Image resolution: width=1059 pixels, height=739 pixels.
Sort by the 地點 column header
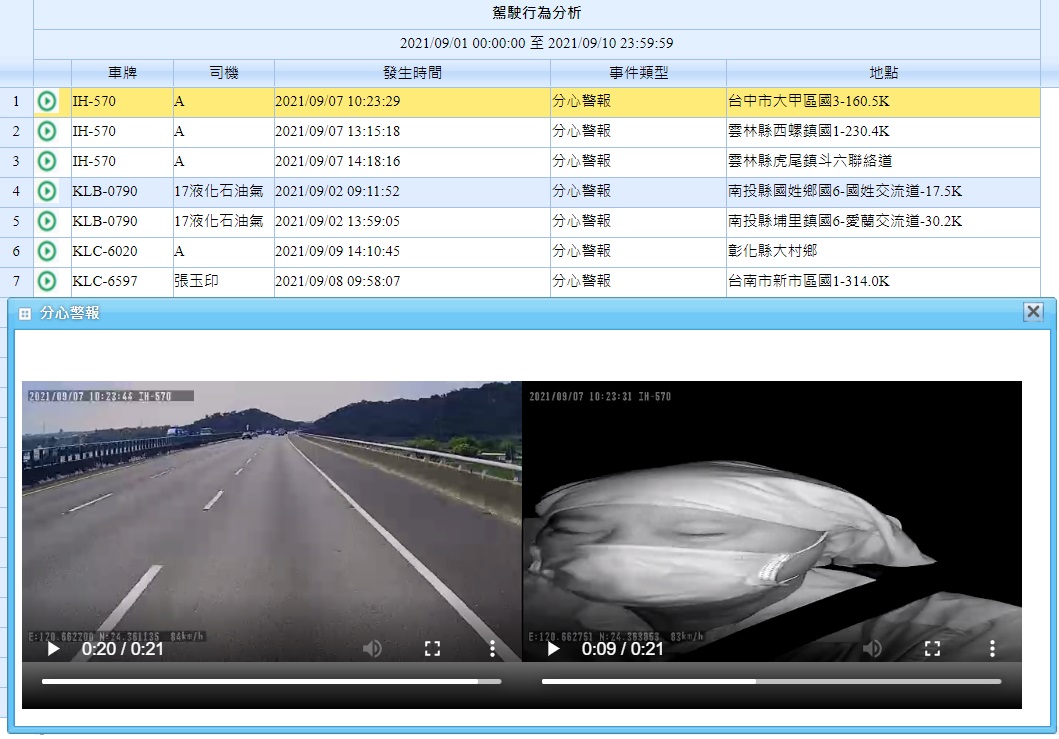click(883, 73)
